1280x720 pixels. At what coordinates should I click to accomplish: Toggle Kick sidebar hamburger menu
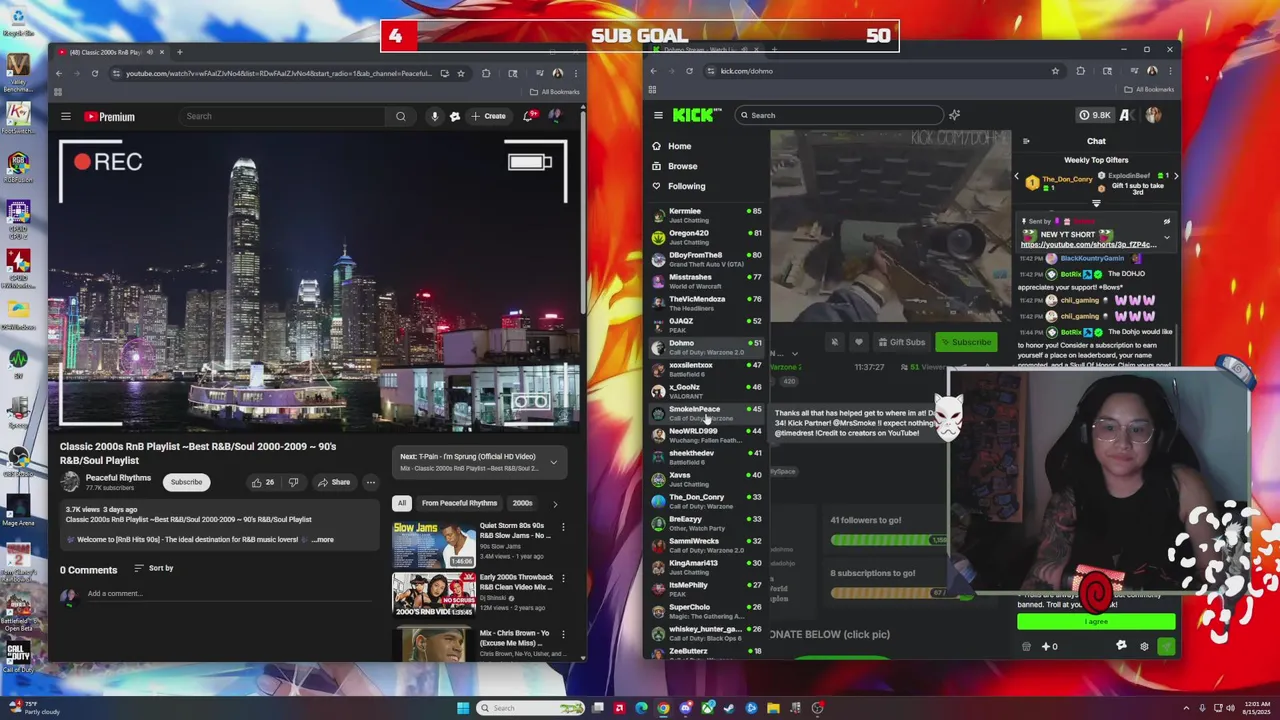coord(658,115)
